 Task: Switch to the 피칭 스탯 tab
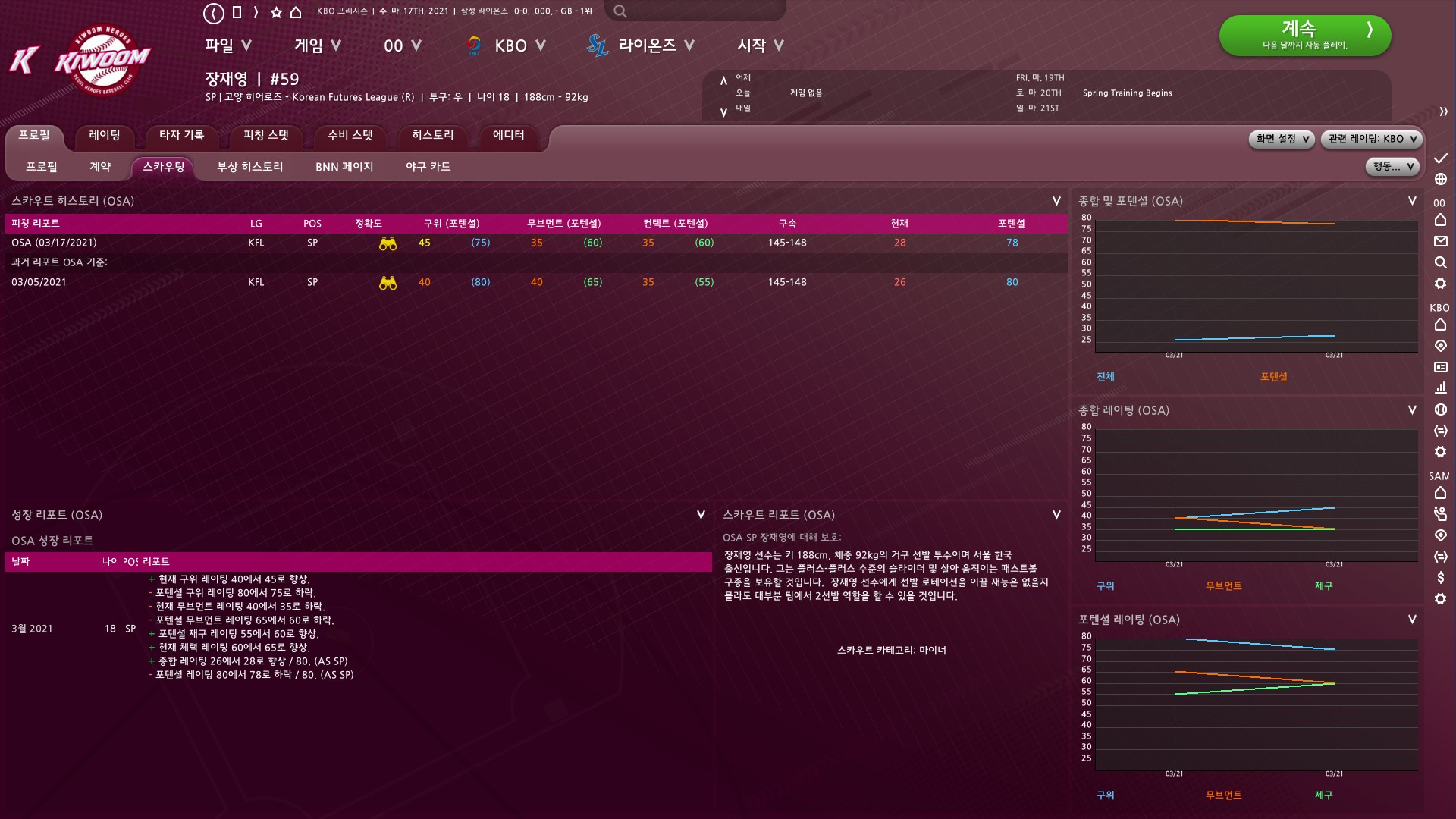click(x=265, y=135)
